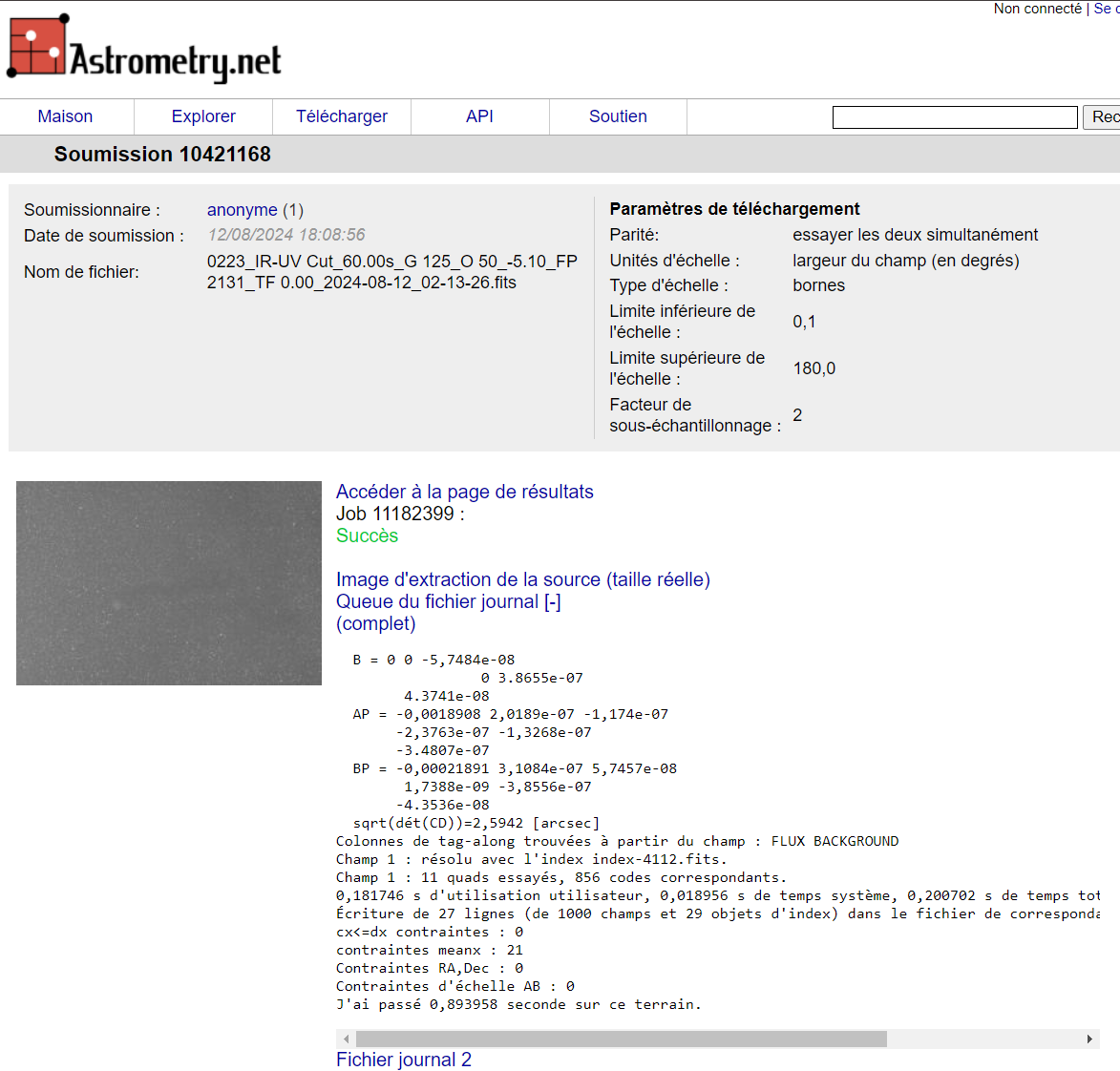Image resolution: width=1120 pixels, height=1071 pixels.
Task: Select the 'Type d'échelle' value bornes
Action: click(818, 285)
